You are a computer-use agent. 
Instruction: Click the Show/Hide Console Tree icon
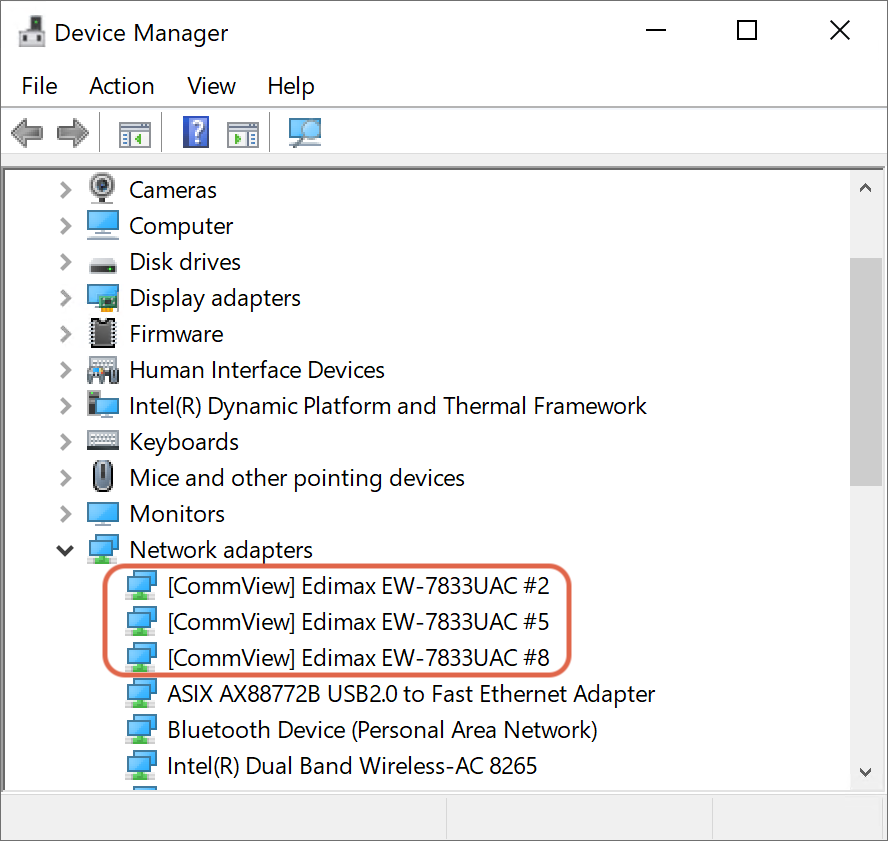(x=135, y=134)
